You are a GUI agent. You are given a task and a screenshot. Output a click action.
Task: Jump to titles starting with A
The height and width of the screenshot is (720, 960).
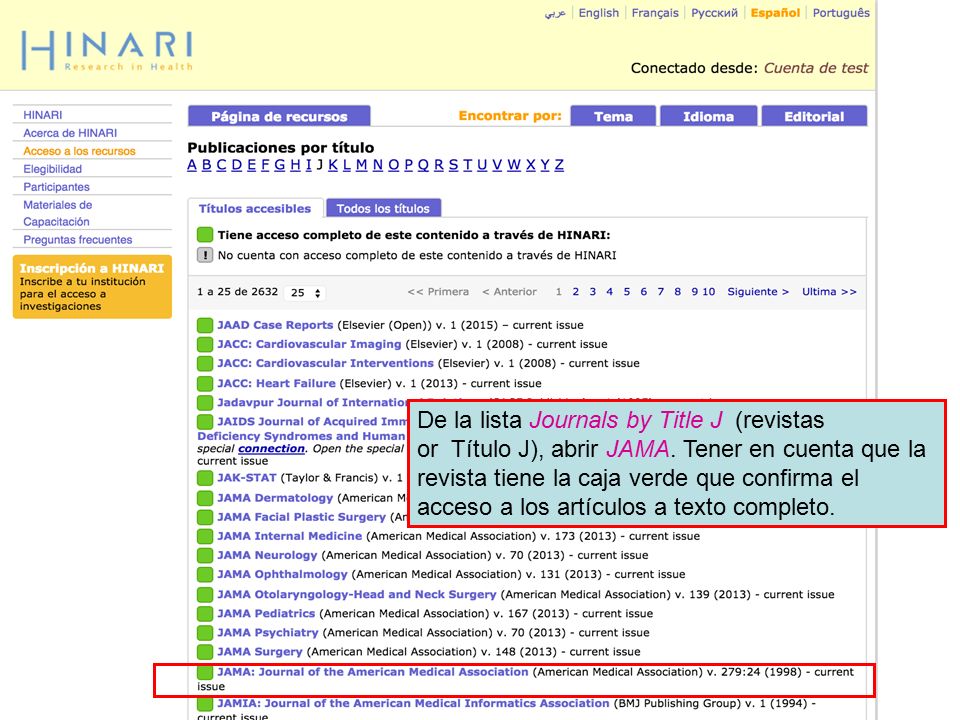(192, 165)
